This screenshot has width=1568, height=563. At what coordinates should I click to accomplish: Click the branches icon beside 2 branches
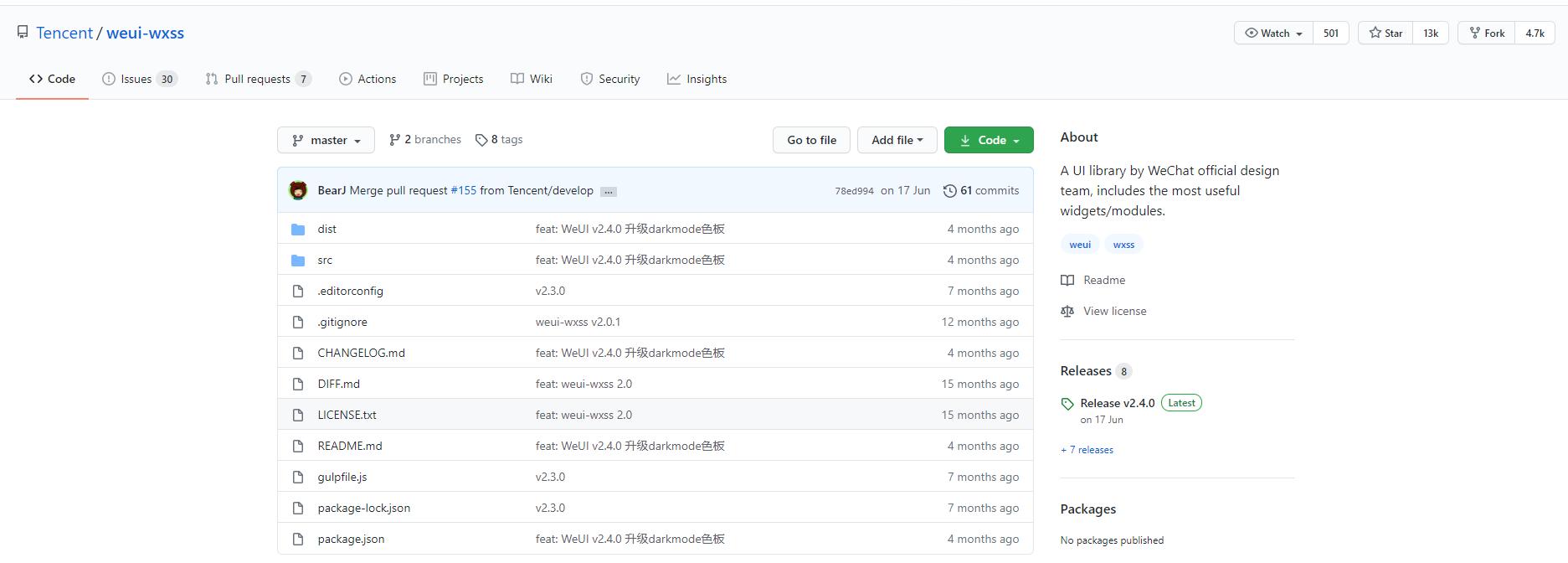point(394,140)
